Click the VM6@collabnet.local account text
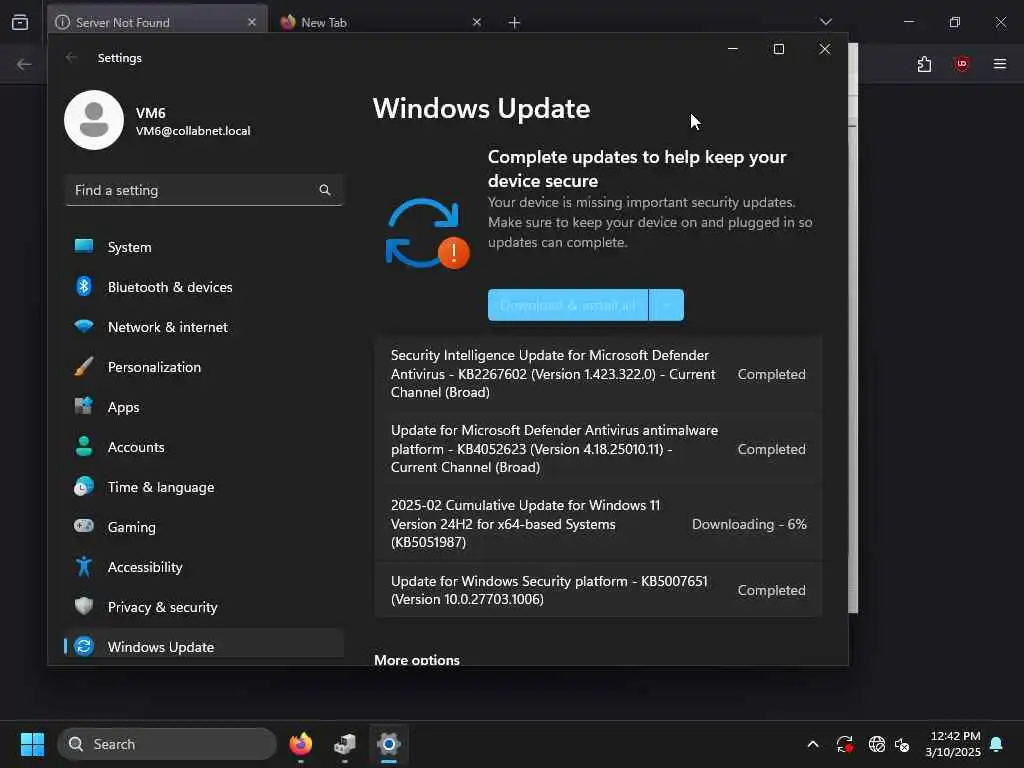1024x768 pixels. 193,131
